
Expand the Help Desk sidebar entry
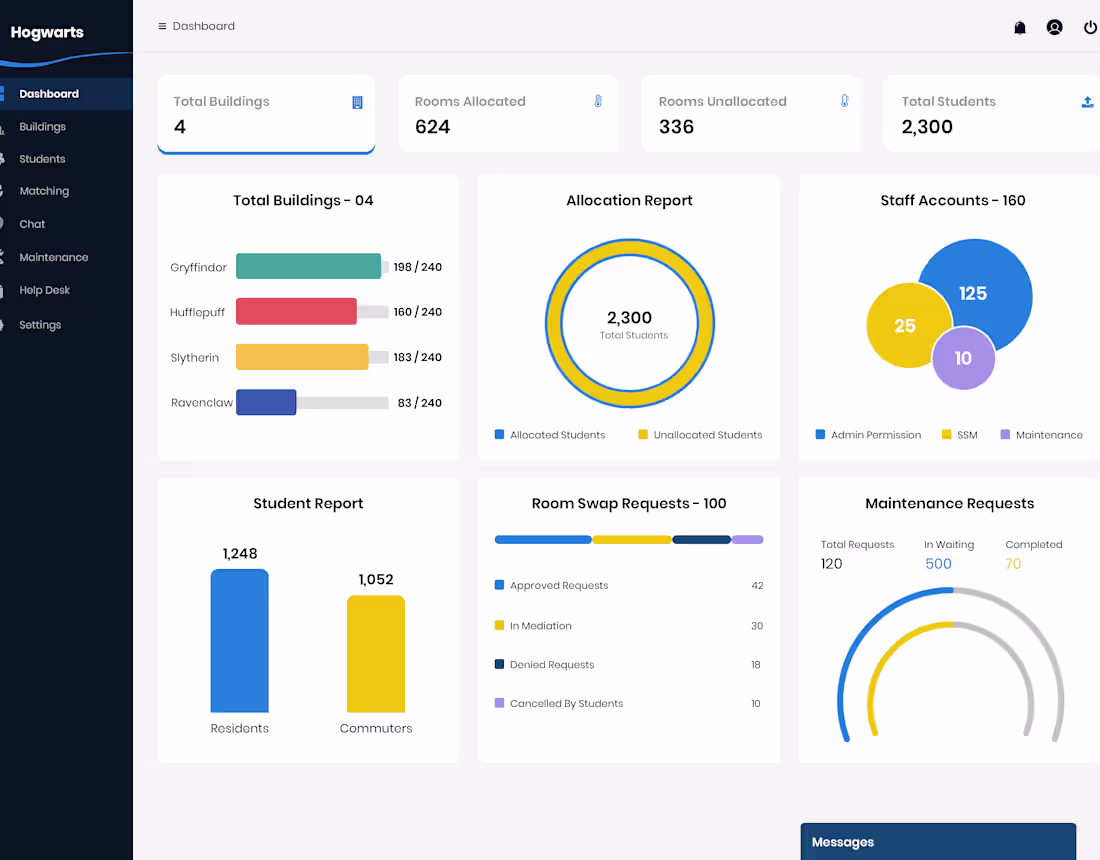pos(44,290)
